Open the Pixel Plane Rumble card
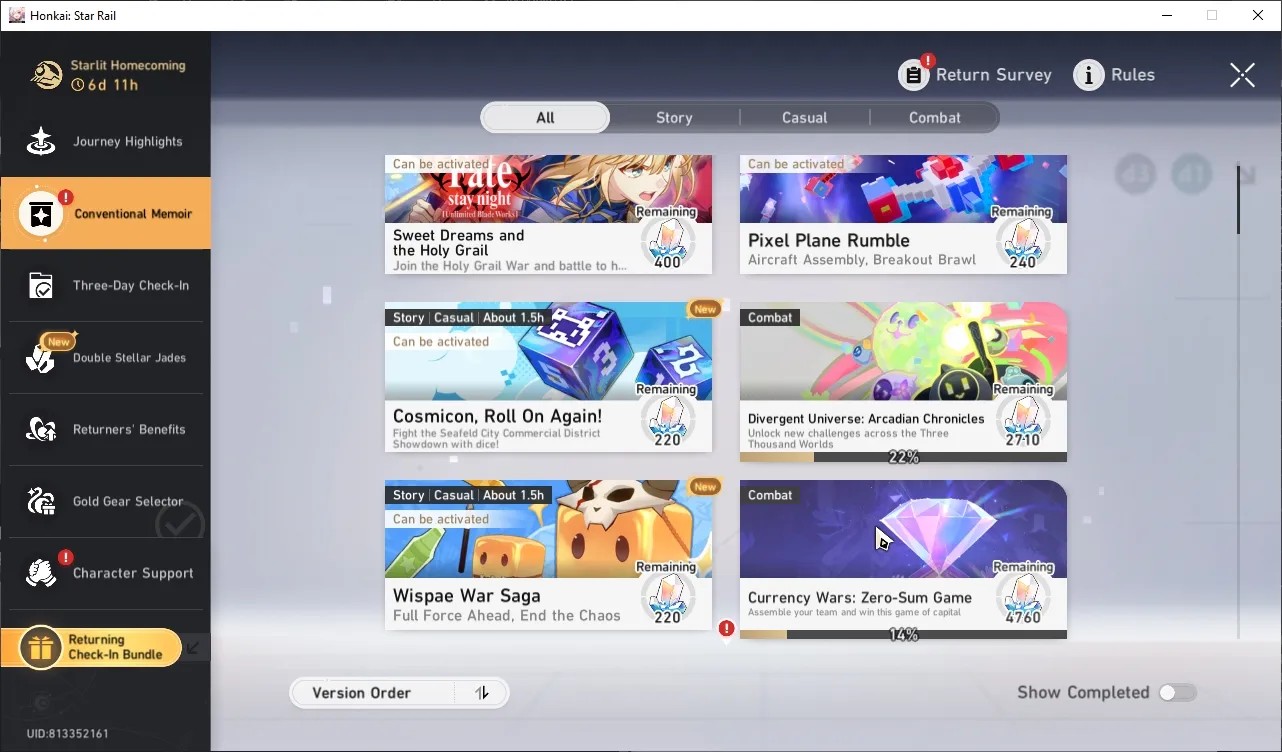1282x752 pixels. click(903, 214)
